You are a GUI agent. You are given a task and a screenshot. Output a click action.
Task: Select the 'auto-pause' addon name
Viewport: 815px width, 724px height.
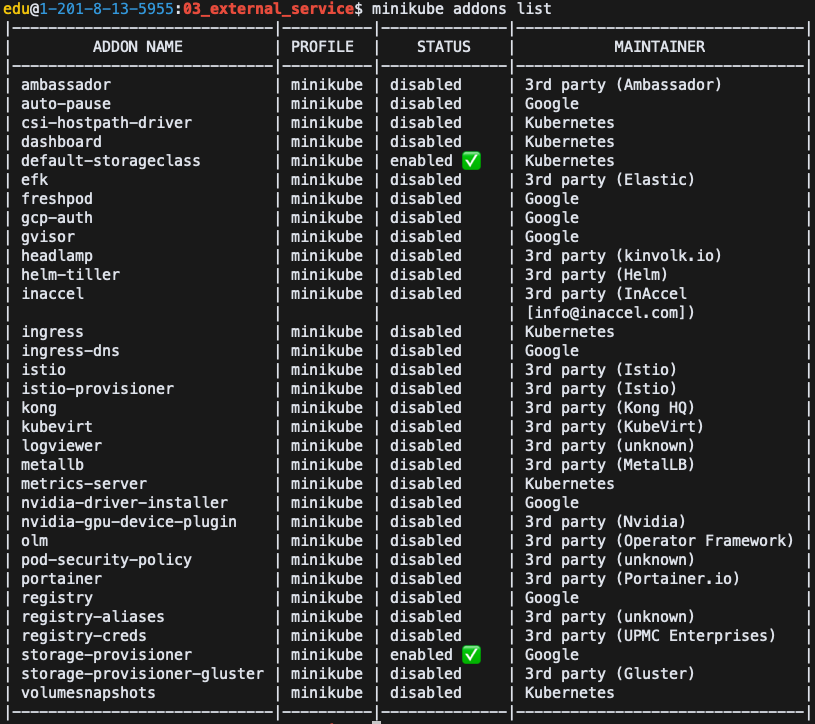pos(66,104)
